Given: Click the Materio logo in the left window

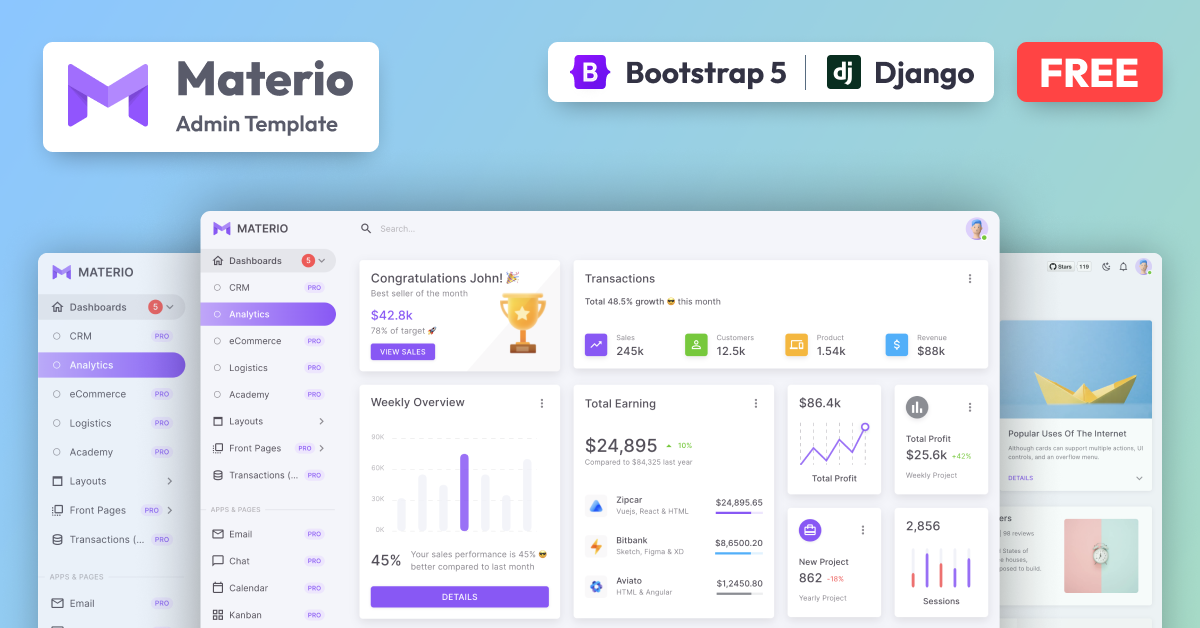Looking at the screenshot, I should click(62, 272).
